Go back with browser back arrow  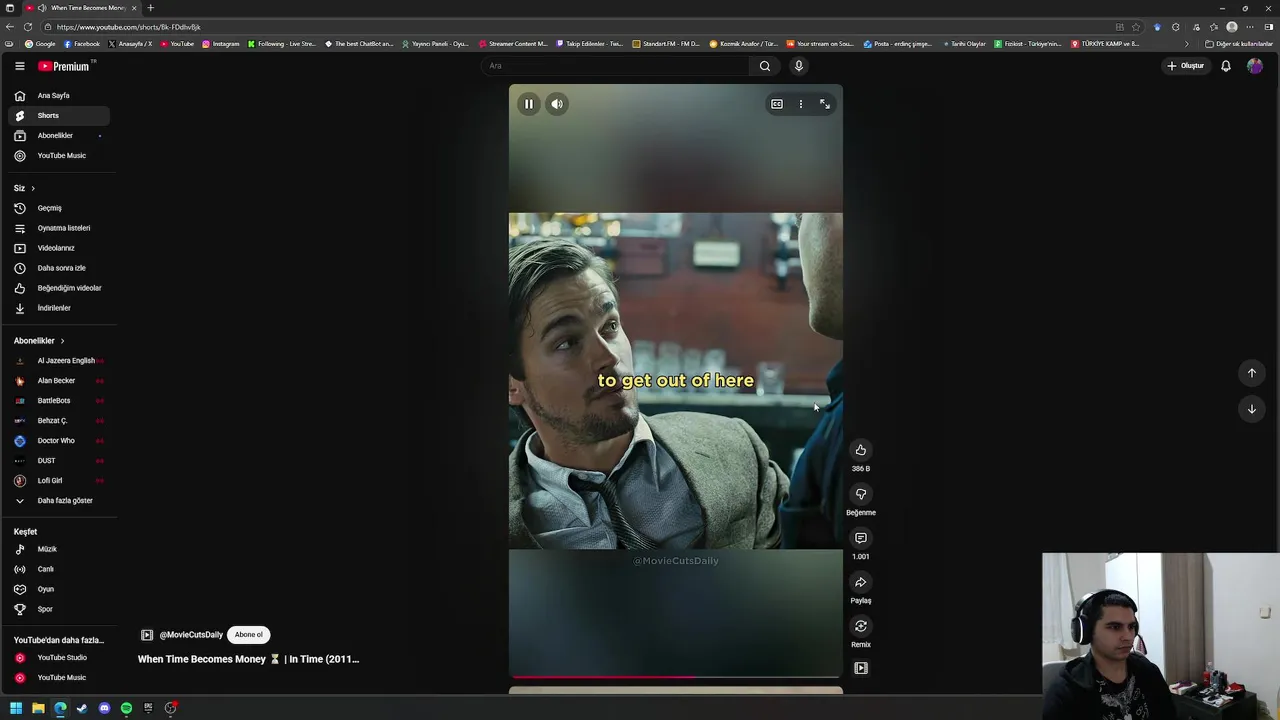point(10,27)
